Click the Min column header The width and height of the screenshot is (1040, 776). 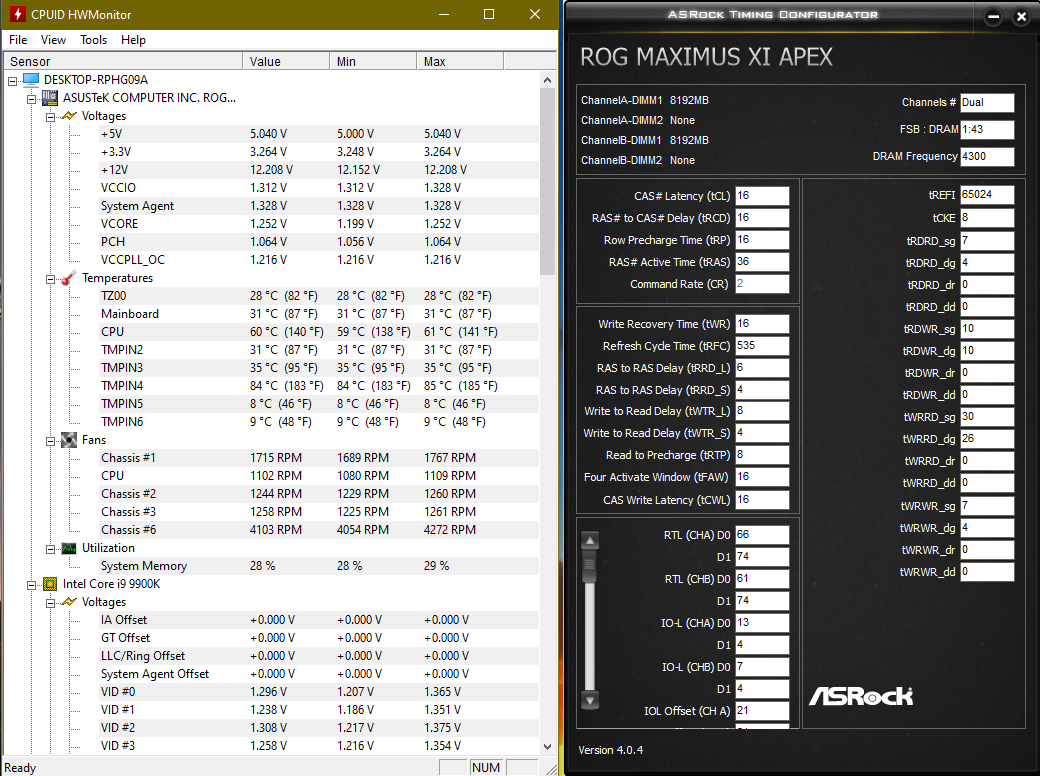pyautogui.click(x=373, y=62)
